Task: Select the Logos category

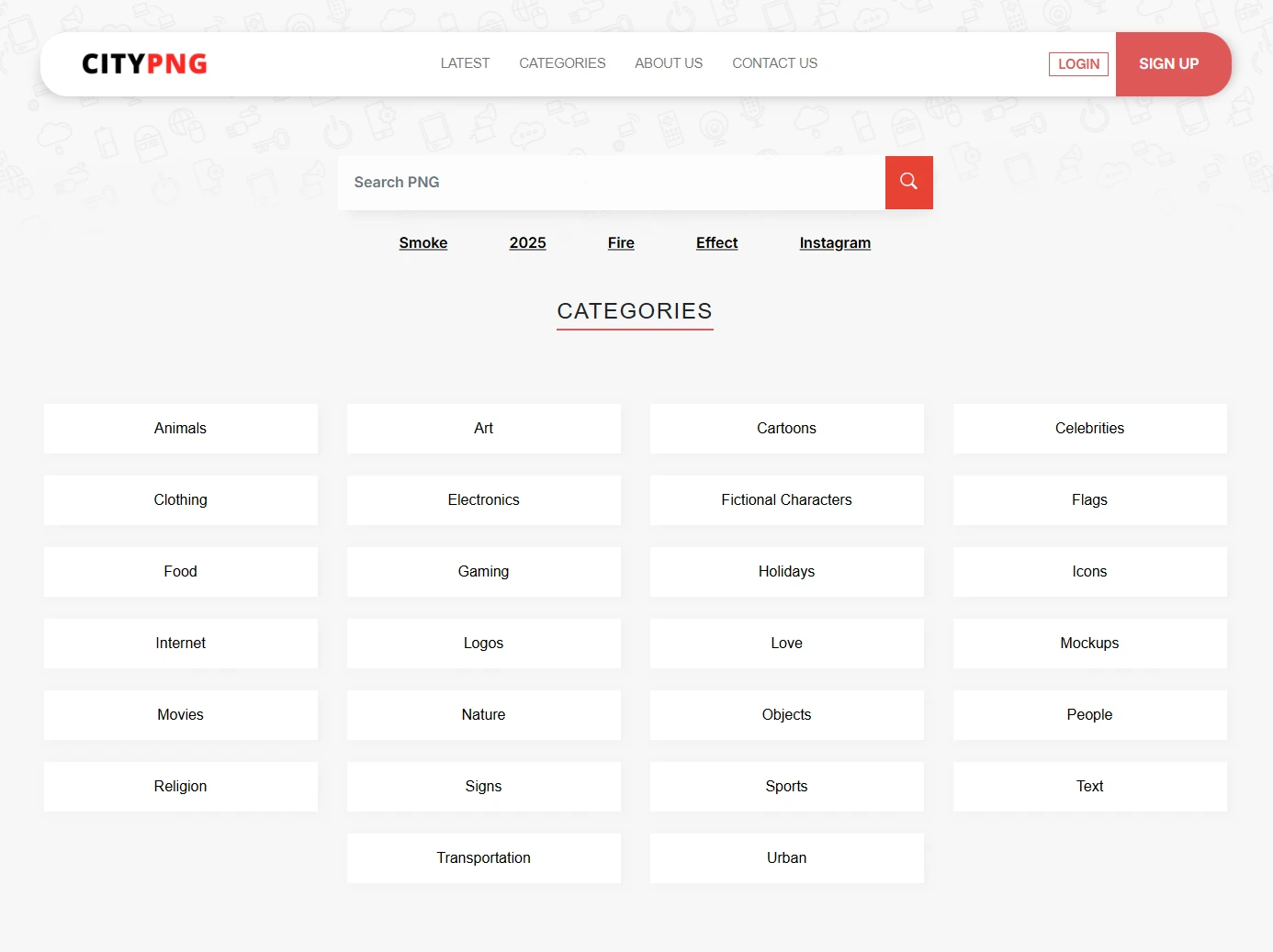Action: coord(483,643)
